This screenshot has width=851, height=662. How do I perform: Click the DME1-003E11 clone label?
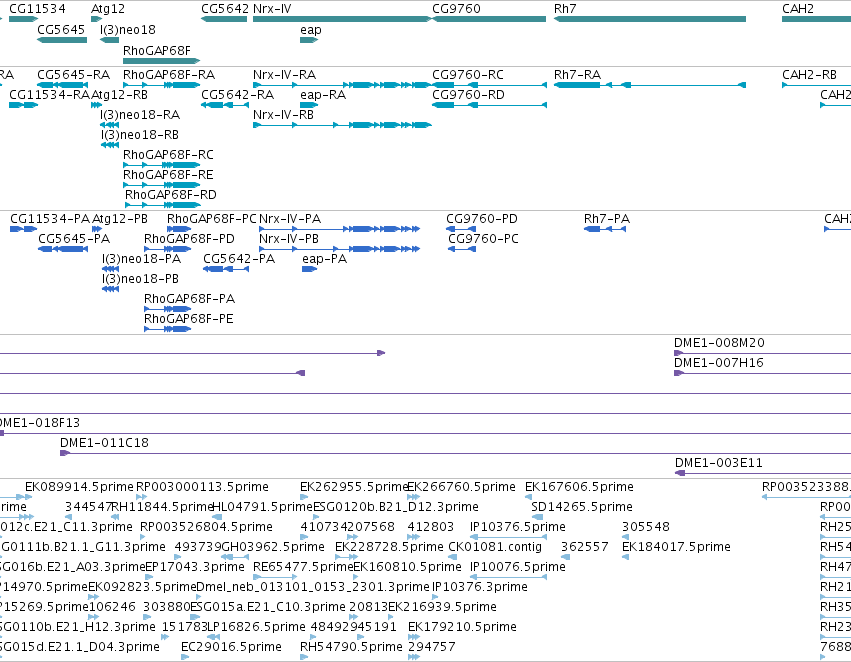coord(719,463)
